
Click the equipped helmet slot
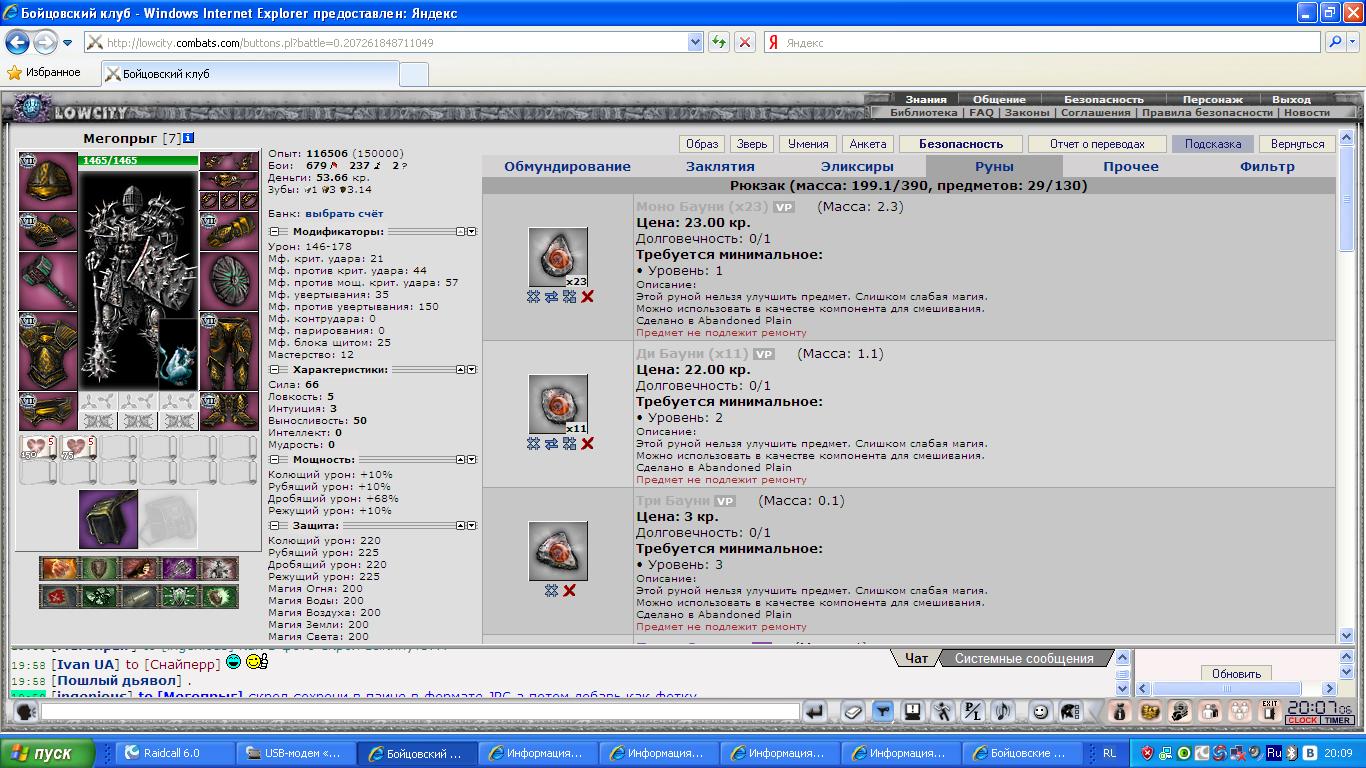point(47,181)
